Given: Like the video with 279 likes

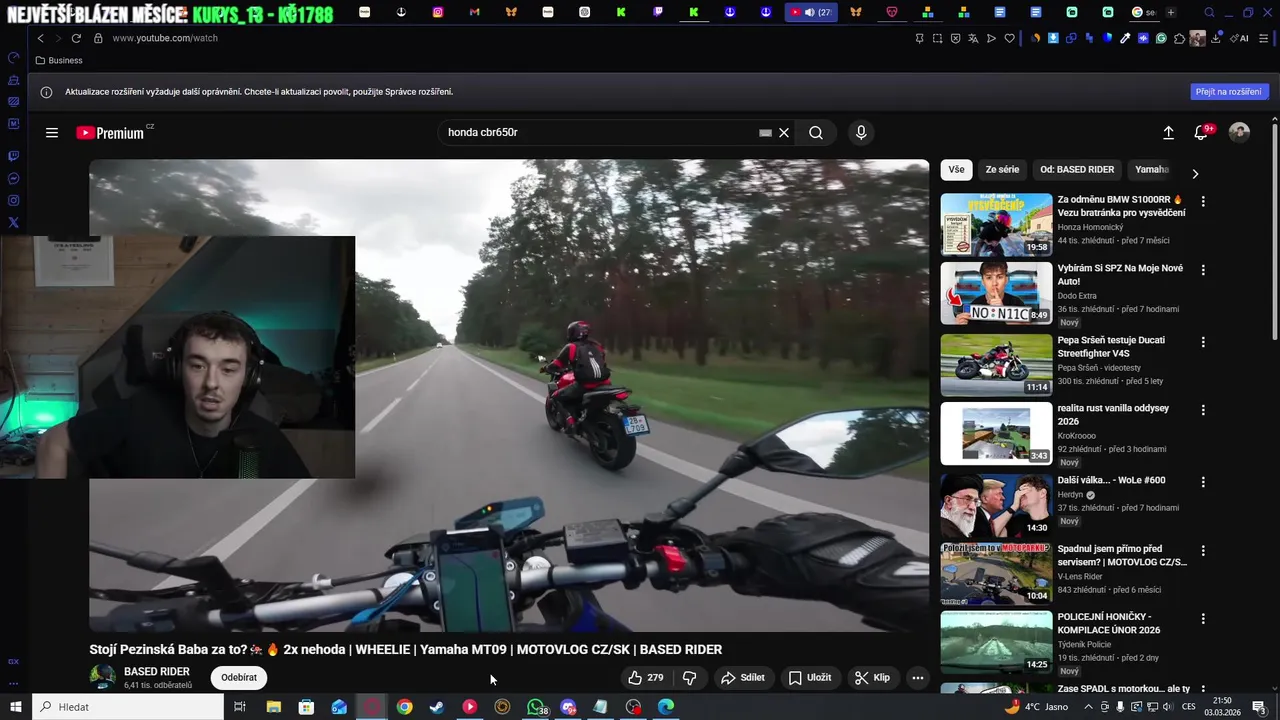Looking at the screenshot, I should pyautogui.click(x=646, y=677).
